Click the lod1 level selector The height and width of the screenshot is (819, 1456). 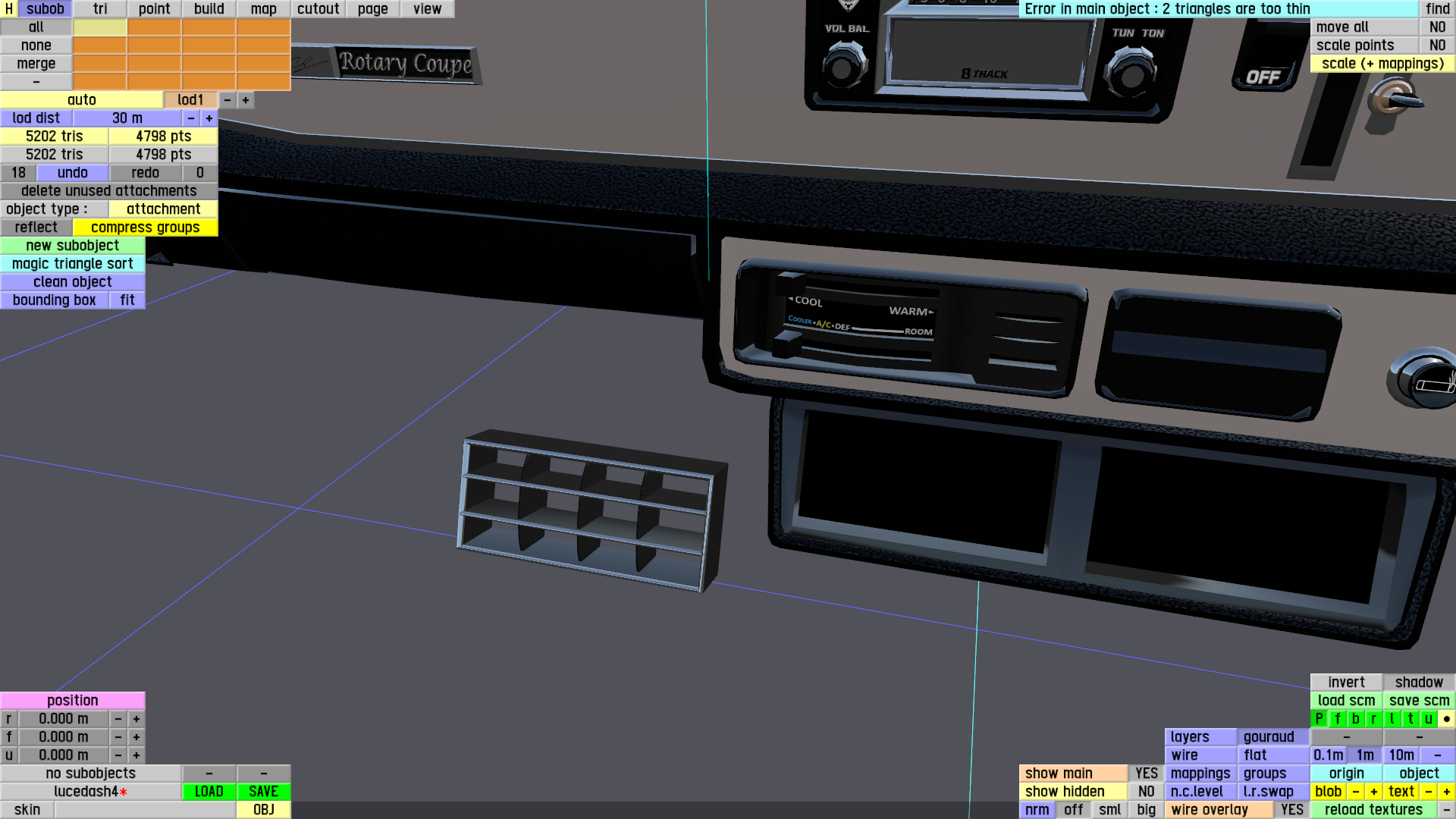click(x=190, y=100)
